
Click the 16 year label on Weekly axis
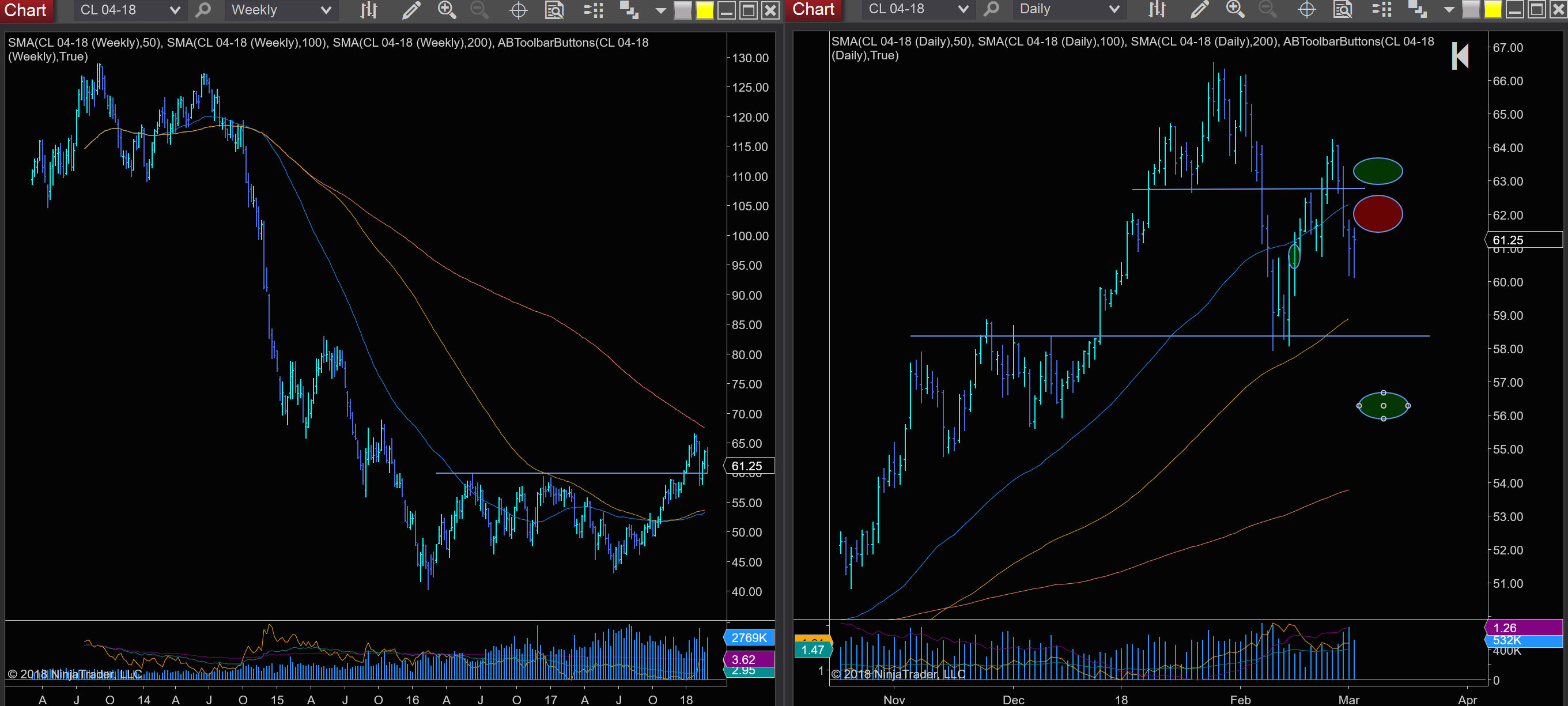click(412, 700)
